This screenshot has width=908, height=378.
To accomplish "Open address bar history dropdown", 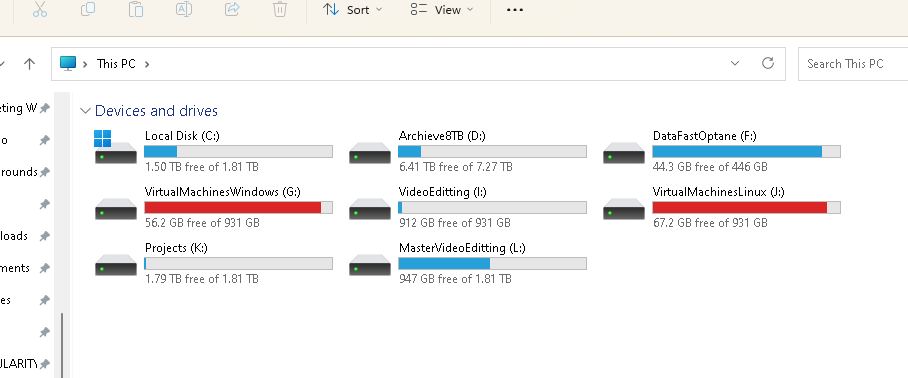I will (x=735, y=64).
